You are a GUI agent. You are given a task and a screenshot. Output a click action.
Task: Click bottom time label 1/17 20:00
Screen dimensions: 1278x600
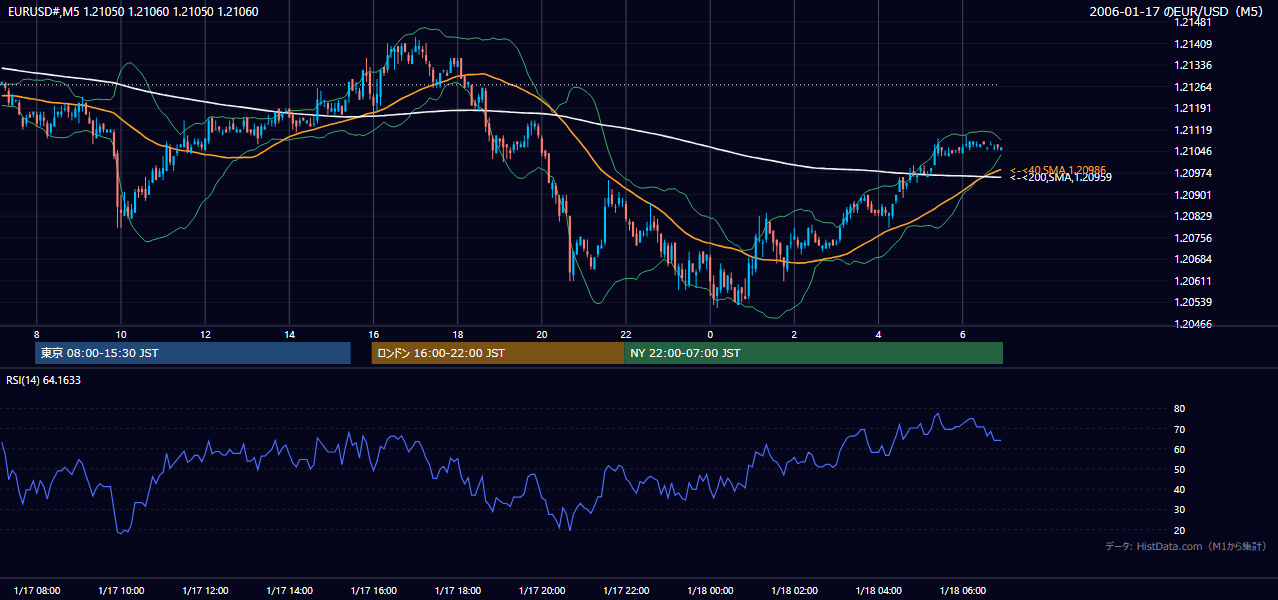tap(543, 590)
